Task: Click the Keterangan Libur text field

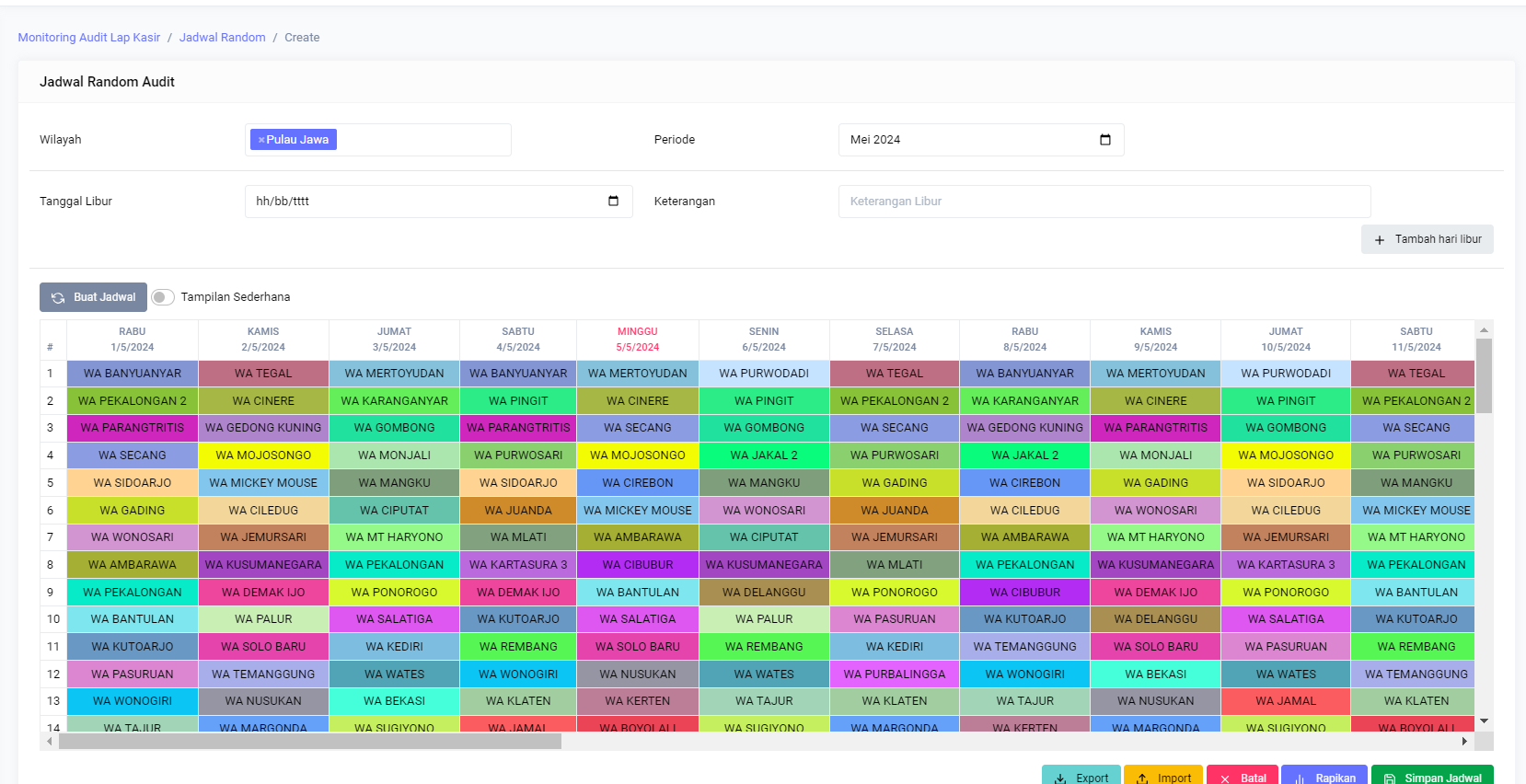Action: click(x=1104, y=202)
